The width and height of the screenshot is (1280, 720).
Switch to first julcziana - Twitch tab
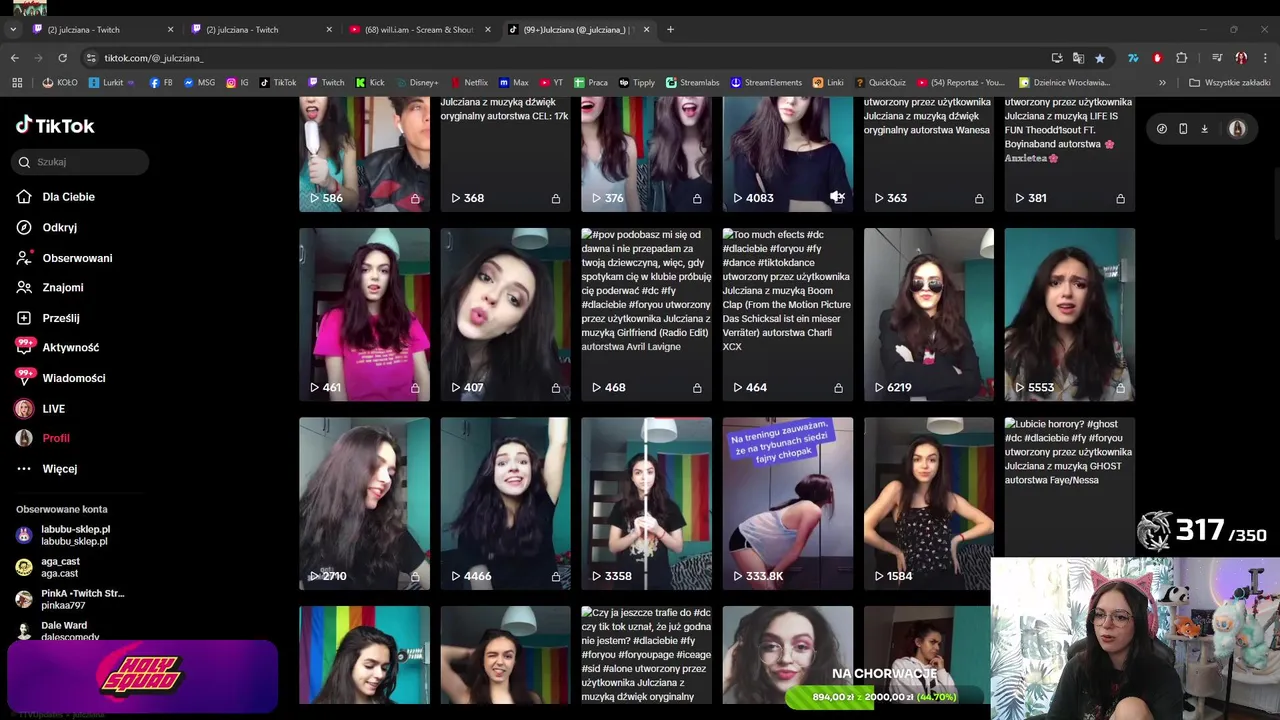click(x=104, y=29)
